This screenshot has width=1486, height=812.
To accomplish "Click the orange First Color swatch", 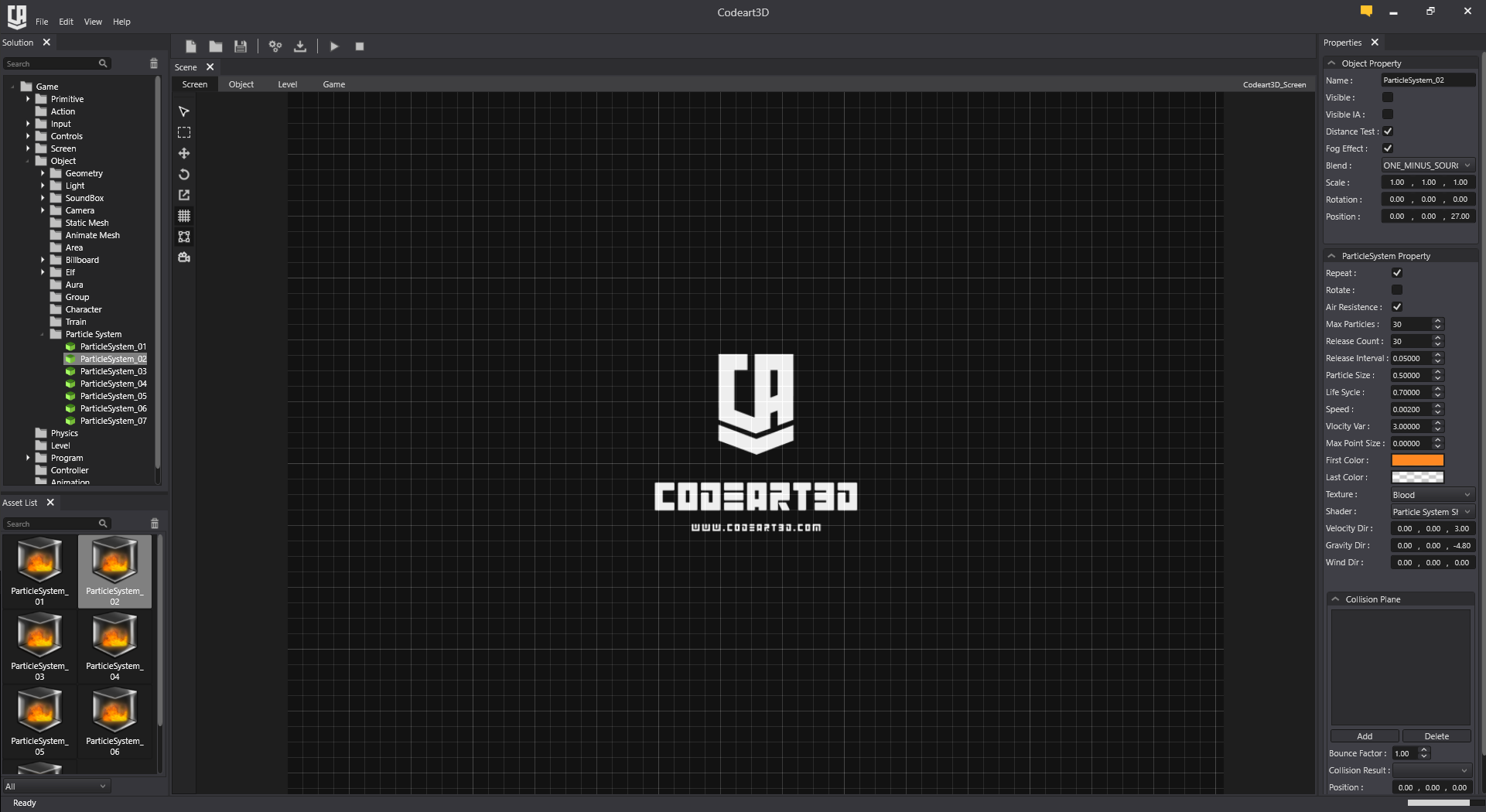I will click(x=1417, y=460).
